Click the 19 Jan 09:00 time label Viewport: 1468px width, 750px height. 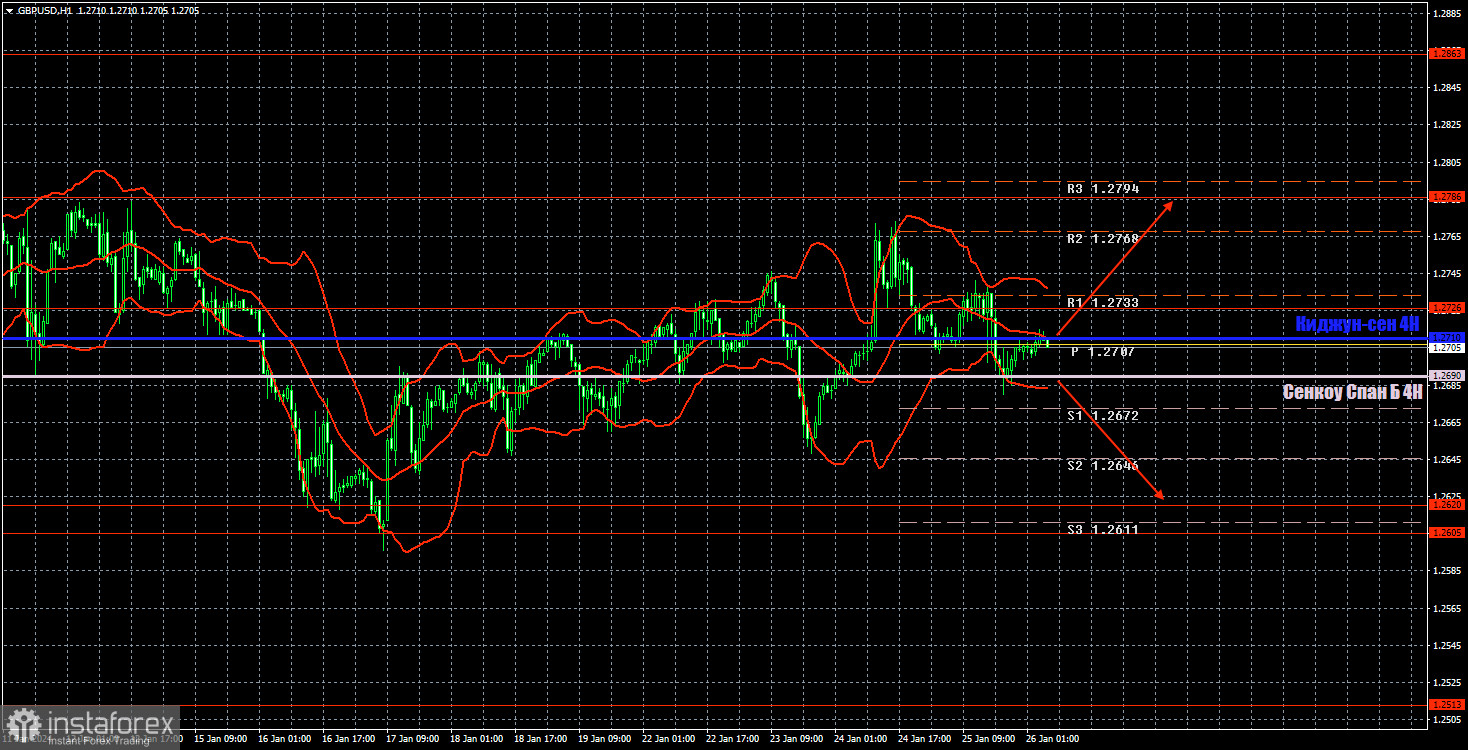pyautogui.click(x=605, y=739)
